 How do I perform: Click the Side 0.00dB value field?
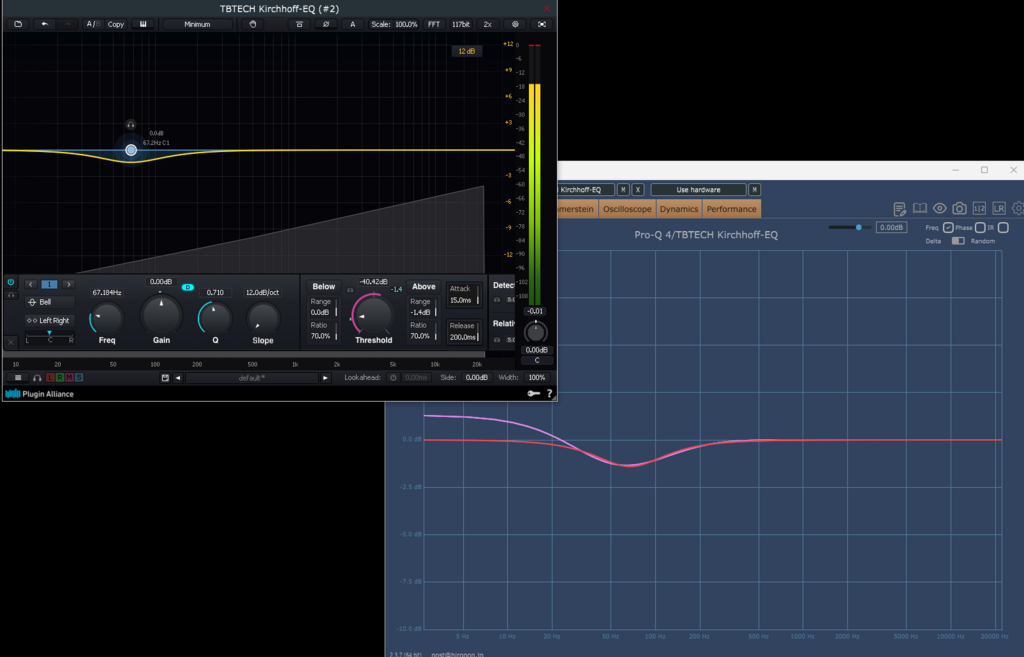(476, 377)
